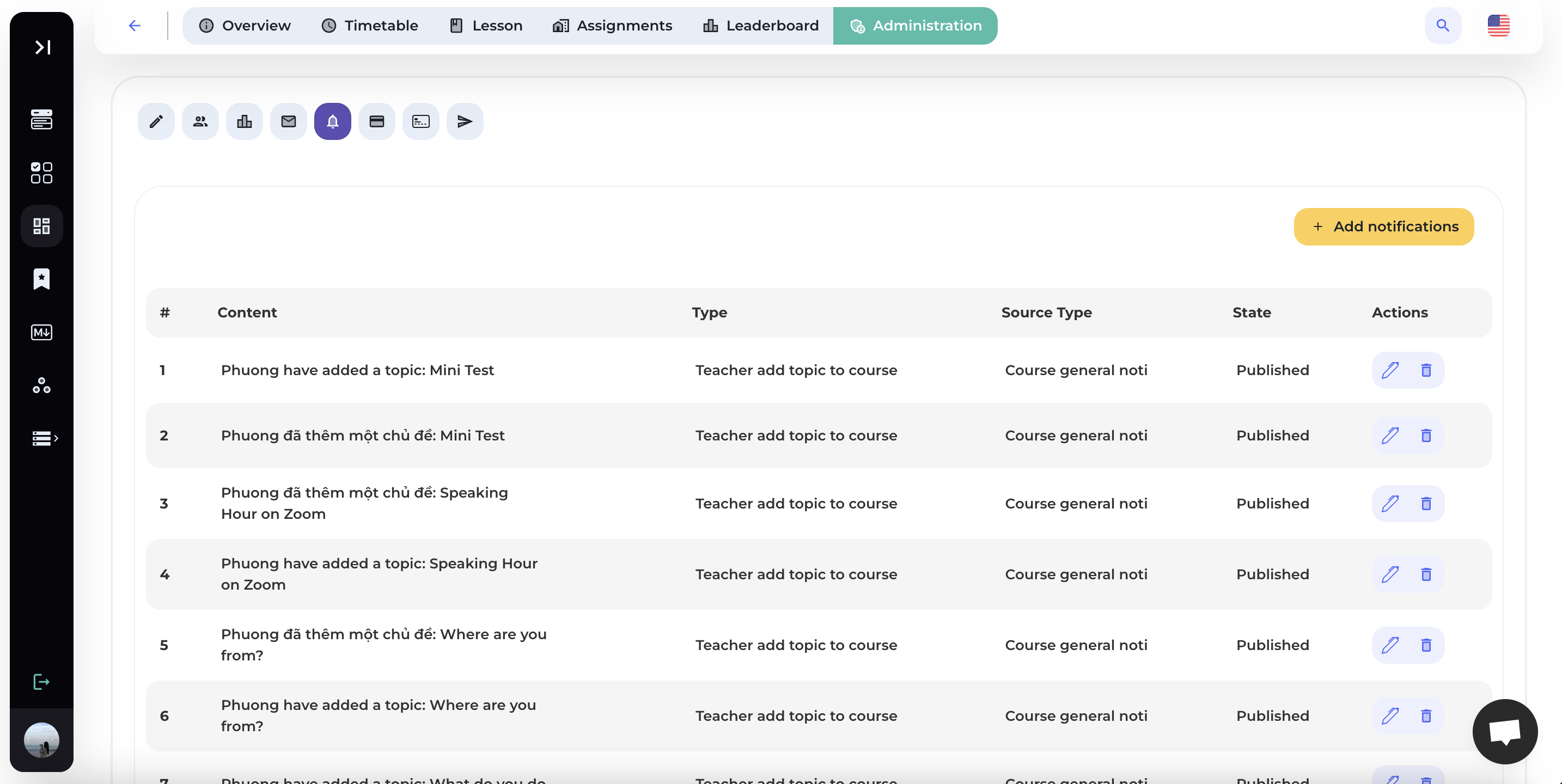Delete notification row 1 Mini Test
Screen dimensions: 1562x784
(x=1426, y=370)
